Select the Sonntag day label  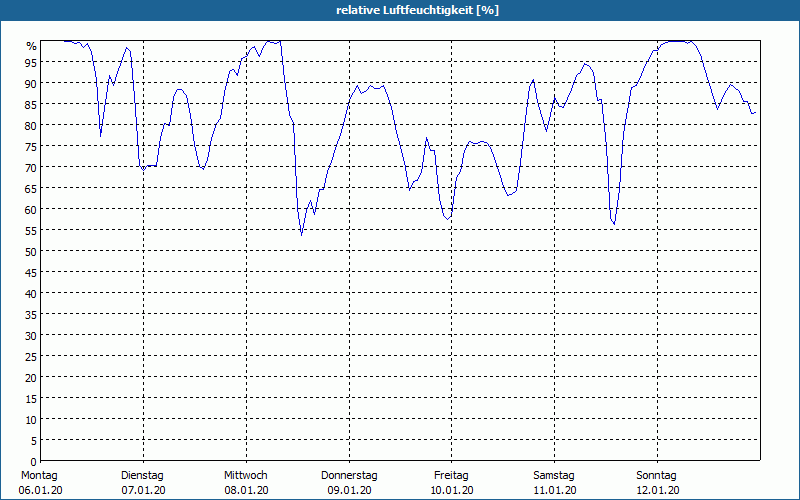tap(656, 476)
